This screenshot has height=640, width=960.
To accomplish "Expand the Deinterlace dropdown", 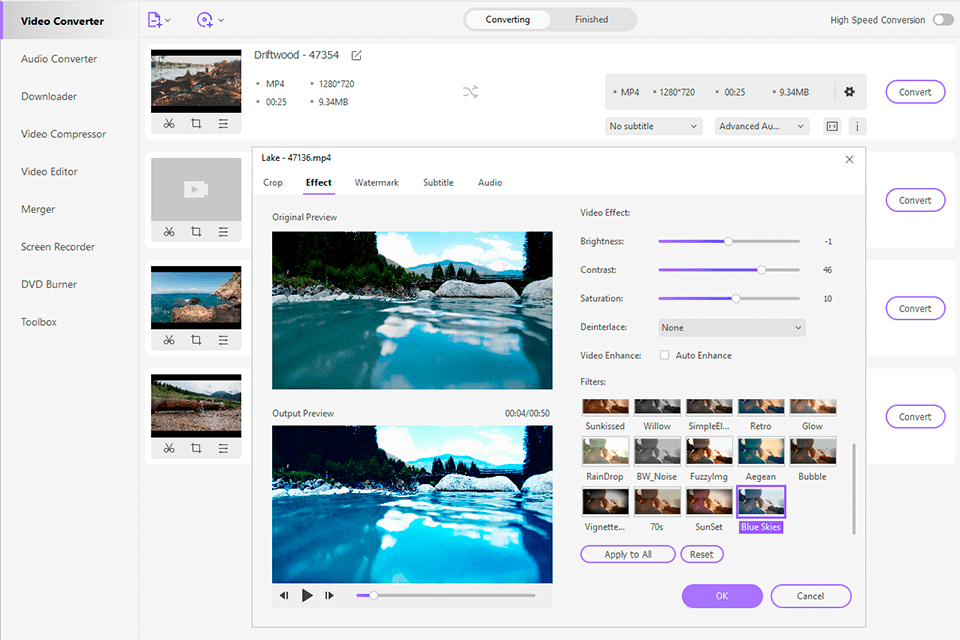I will (x=732, y=327).
